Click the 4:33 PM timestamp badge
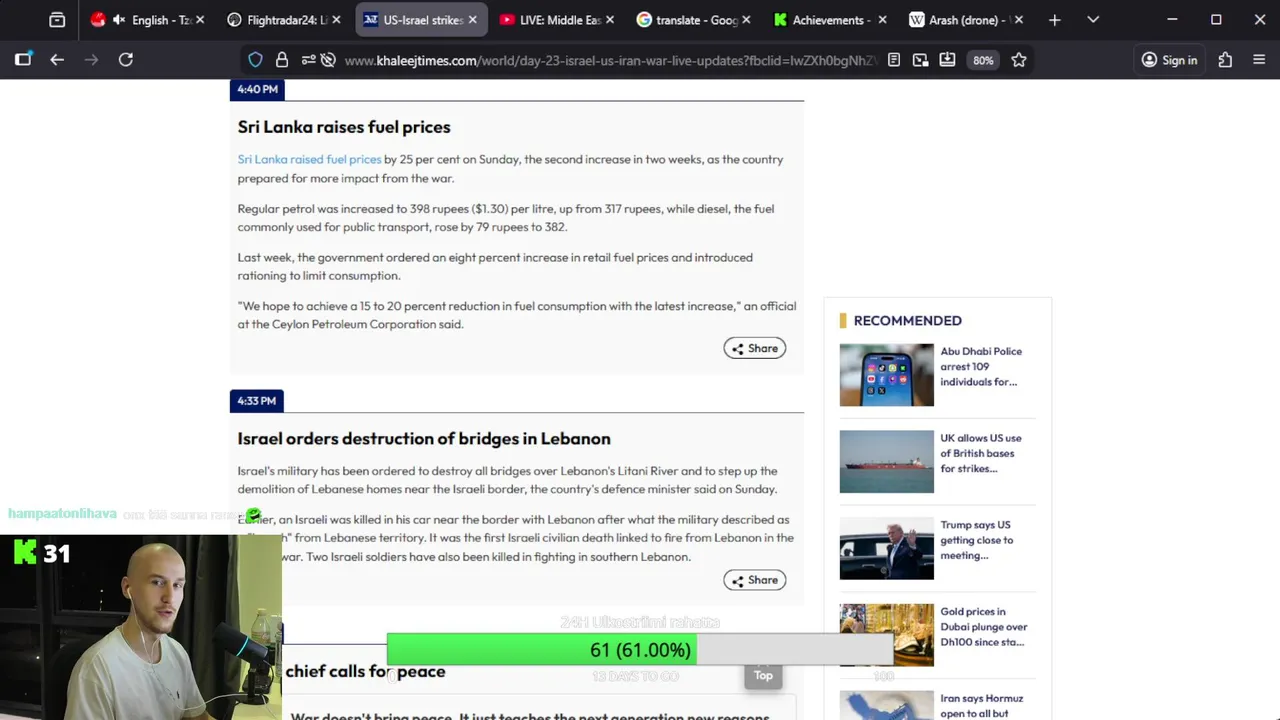This screenshot has height=720, width=1280. 256,401
